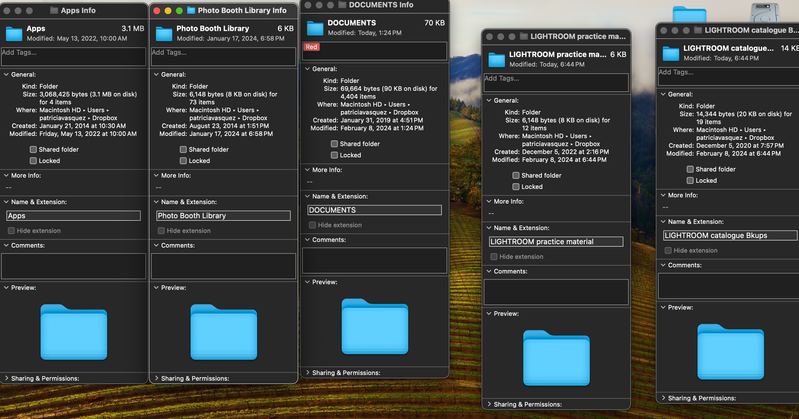Click DOCUMENTS header folder icon
Screen dimensions: 799x419
(315, 28)
